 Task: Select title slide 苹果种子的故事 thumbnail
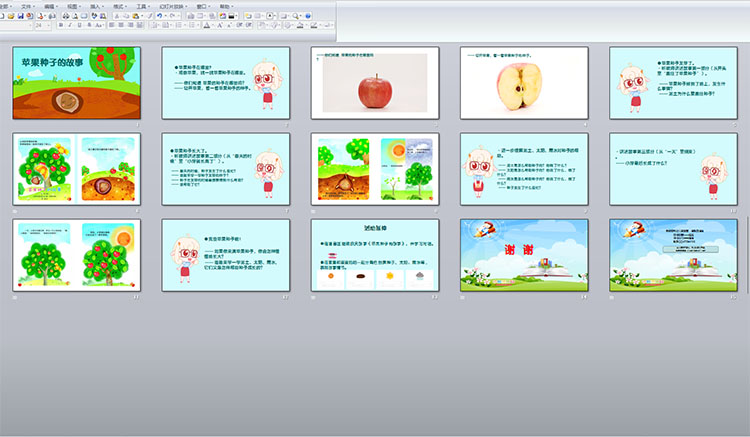[x=77, y=83]
